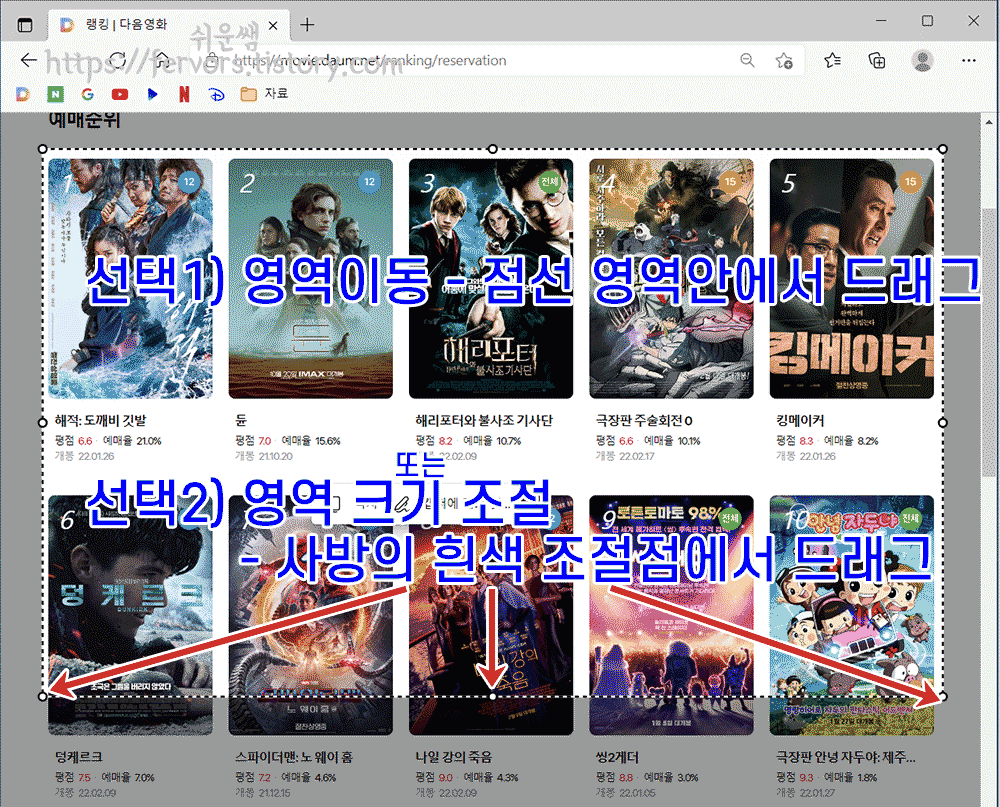
Task: Click the 해리포터와 불사조 기사단 title link
Action: coord(484,420)
